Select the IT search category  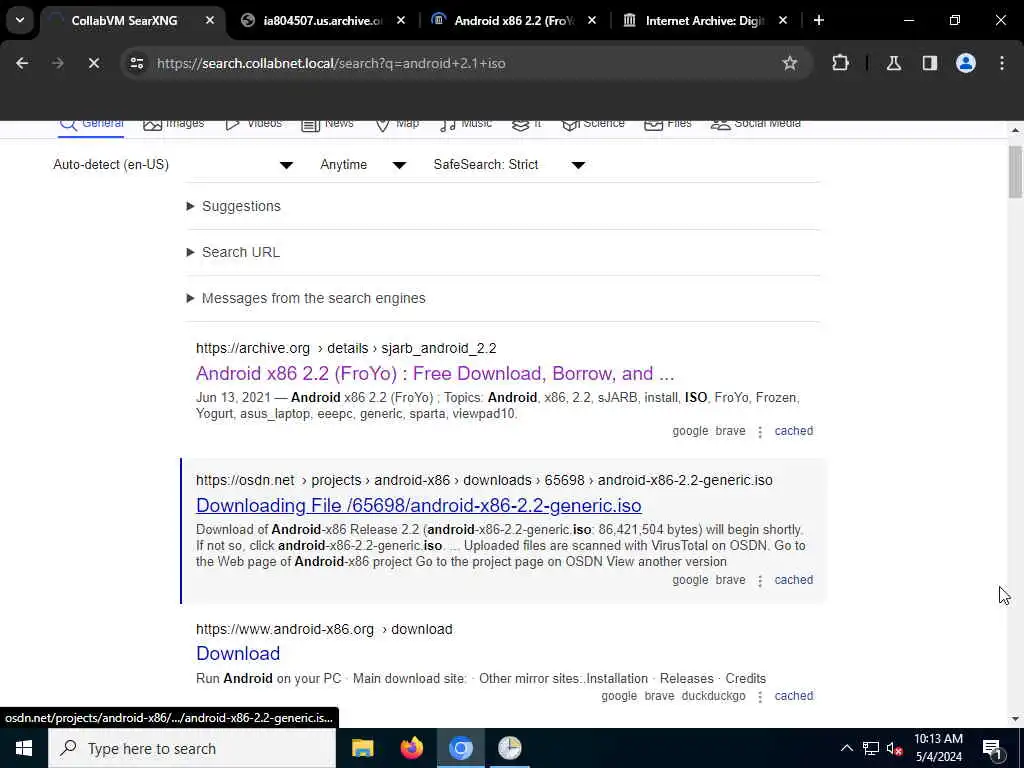coord(527,124)
